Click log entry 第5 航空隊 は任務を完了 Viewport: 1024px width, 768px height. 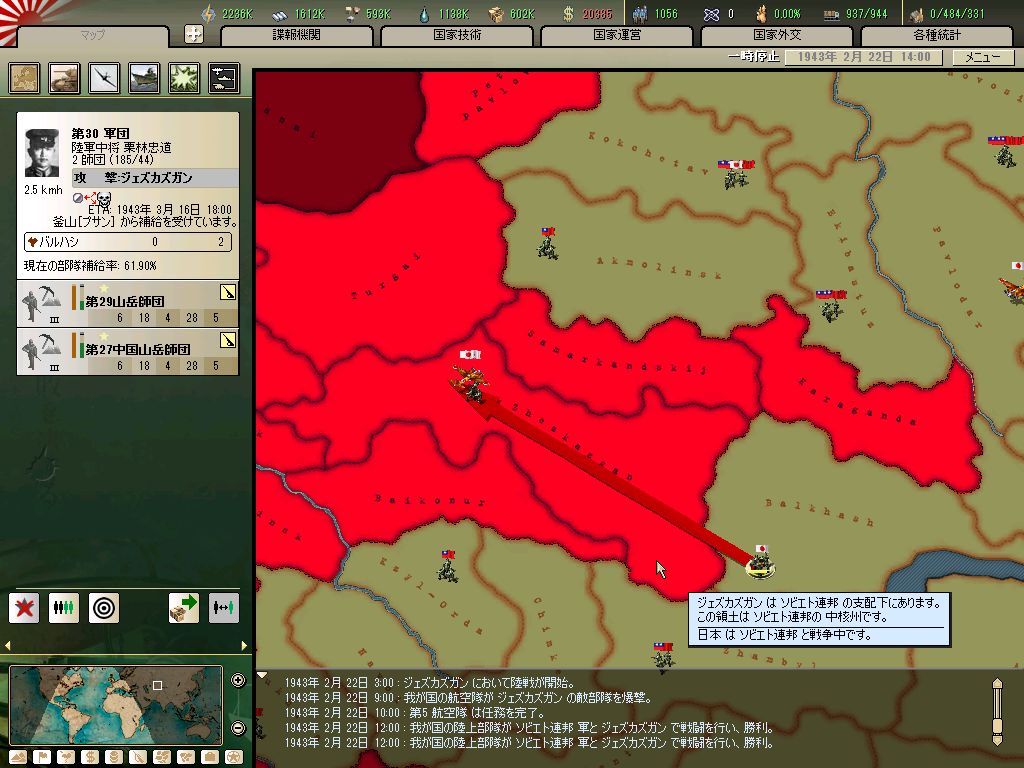pos(415,712)
